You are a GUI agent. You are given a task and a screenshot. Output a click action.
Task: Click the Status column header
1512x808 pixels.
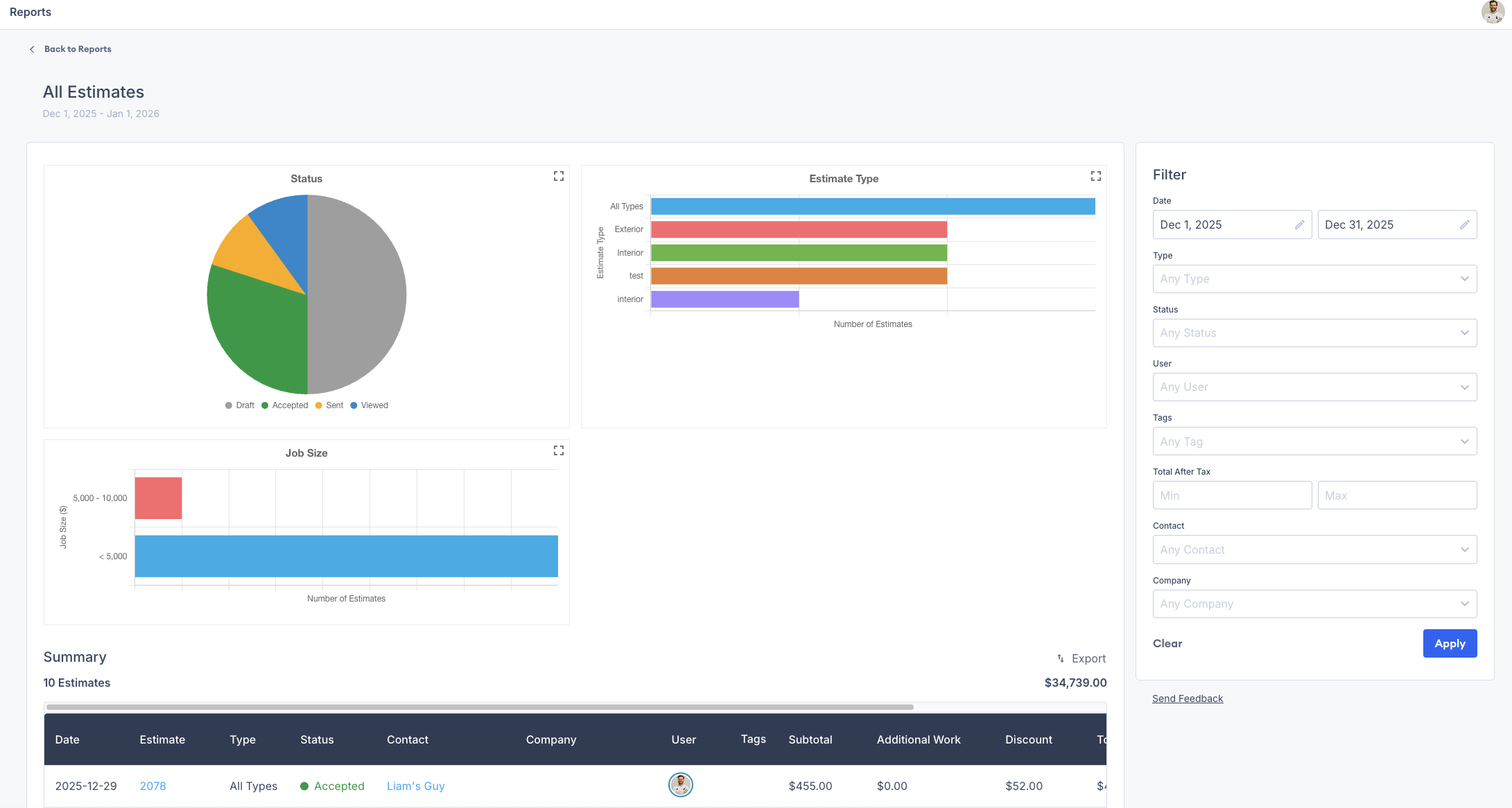click(317, 739)
